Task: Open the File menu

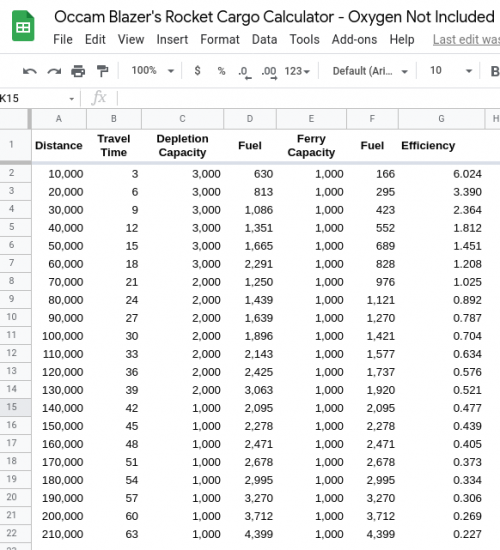Action: coord(63,40)
